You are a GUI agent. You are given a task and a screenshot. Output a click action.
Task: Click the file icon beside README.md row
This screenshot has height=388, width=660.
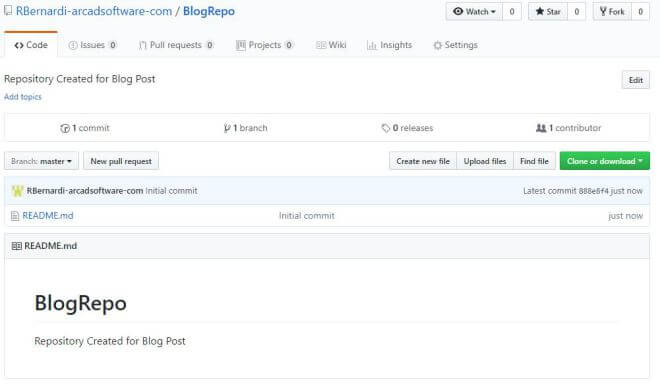click(15, 216)
